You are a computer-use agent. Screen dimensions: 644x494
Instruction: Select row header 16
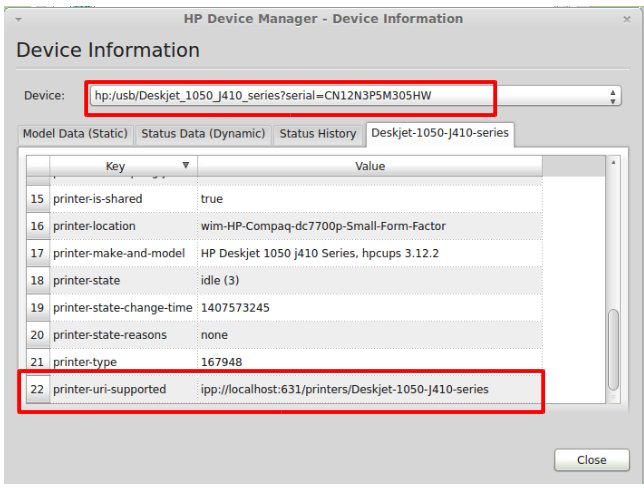(38, 226)
